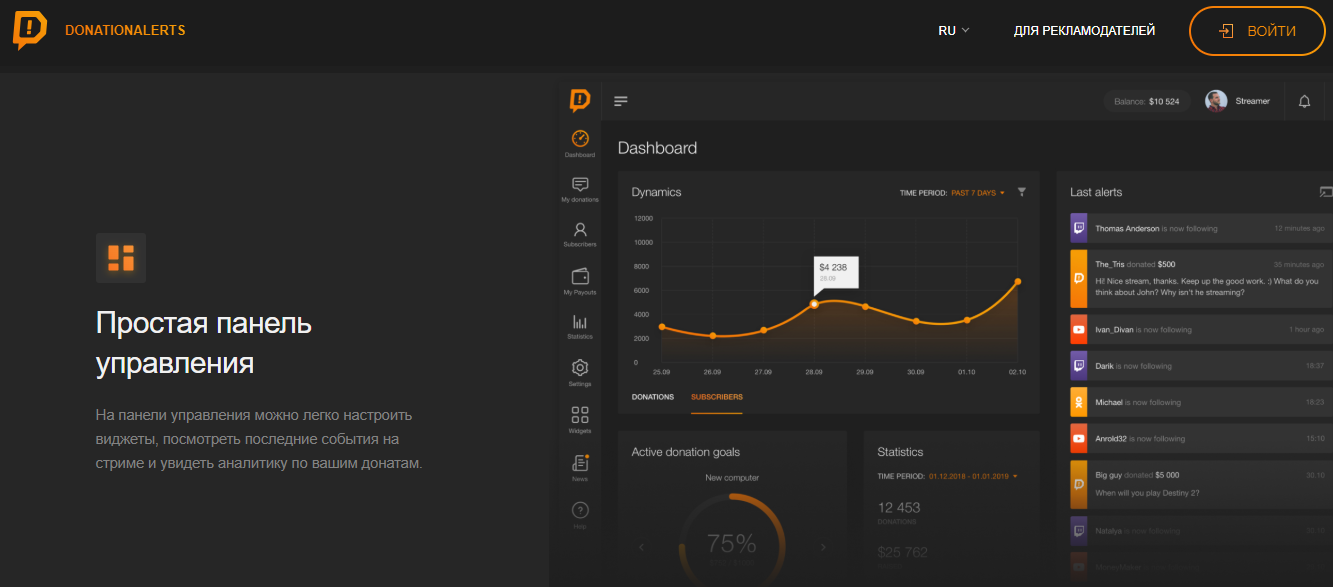This screenshot has height=587, width=1333.
Task: Open the ДЛЯ РЕКЛАМОДАТЕЛЕЙ link
Action: point(1084,31)
